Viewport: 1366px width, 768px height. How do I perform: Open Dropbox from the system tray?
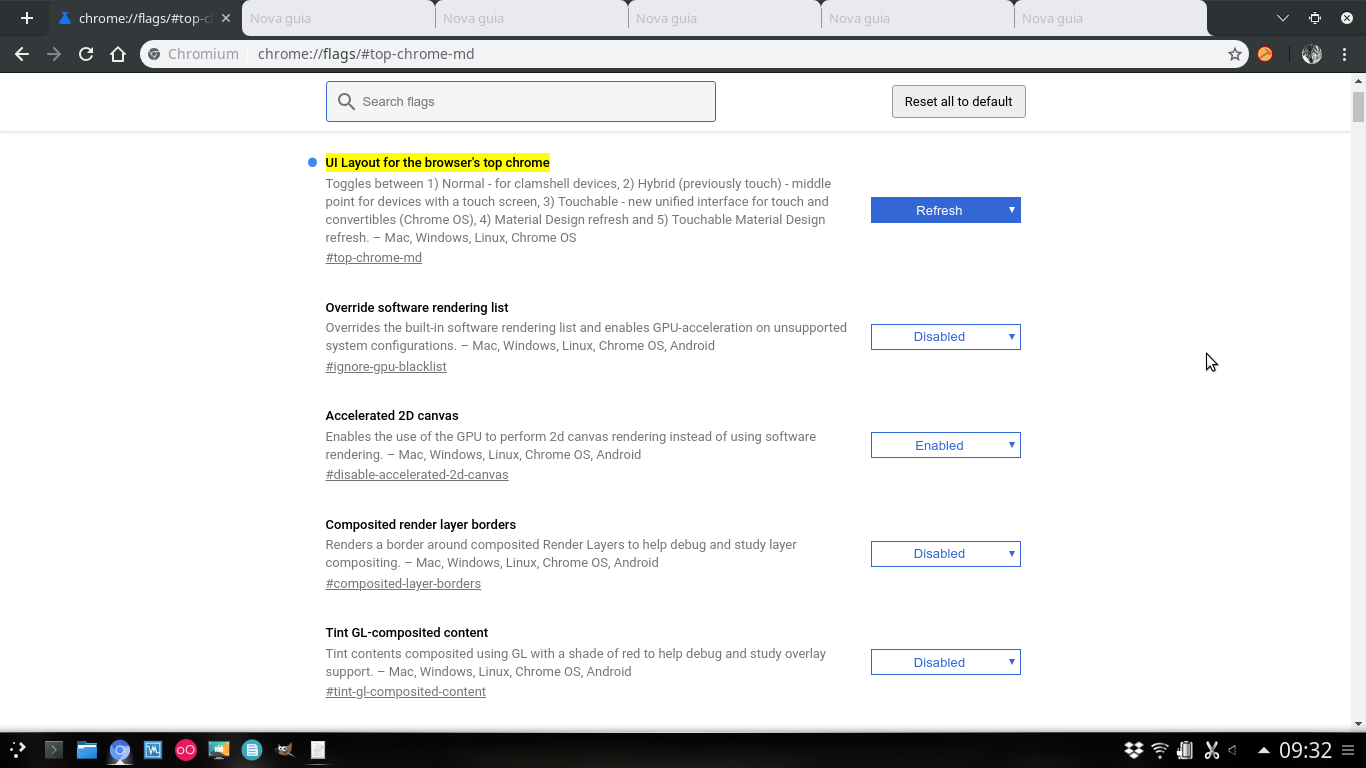(1133, 750)
